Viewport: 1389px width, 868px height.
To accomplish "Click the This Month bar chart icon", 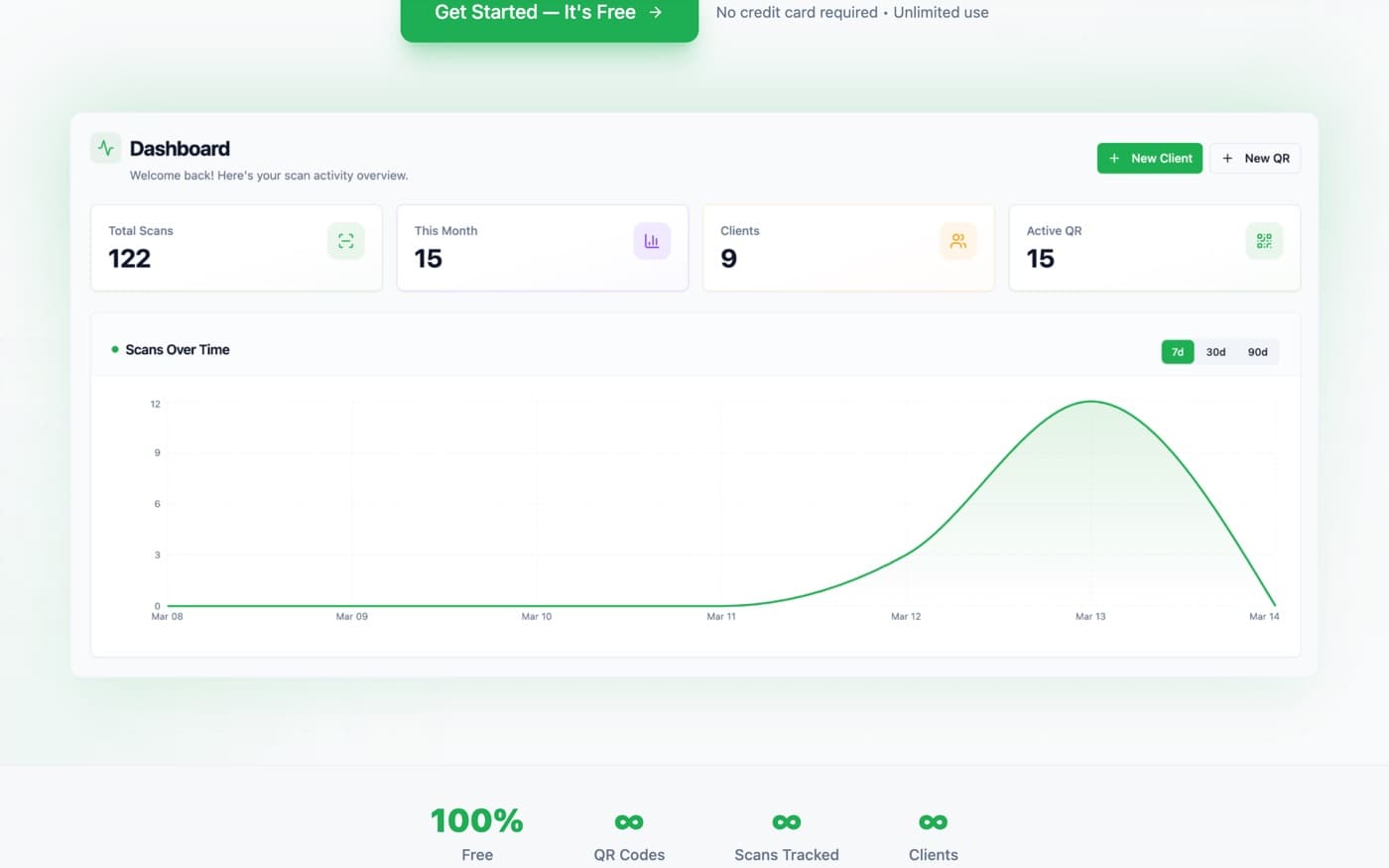I will [652, 241].
